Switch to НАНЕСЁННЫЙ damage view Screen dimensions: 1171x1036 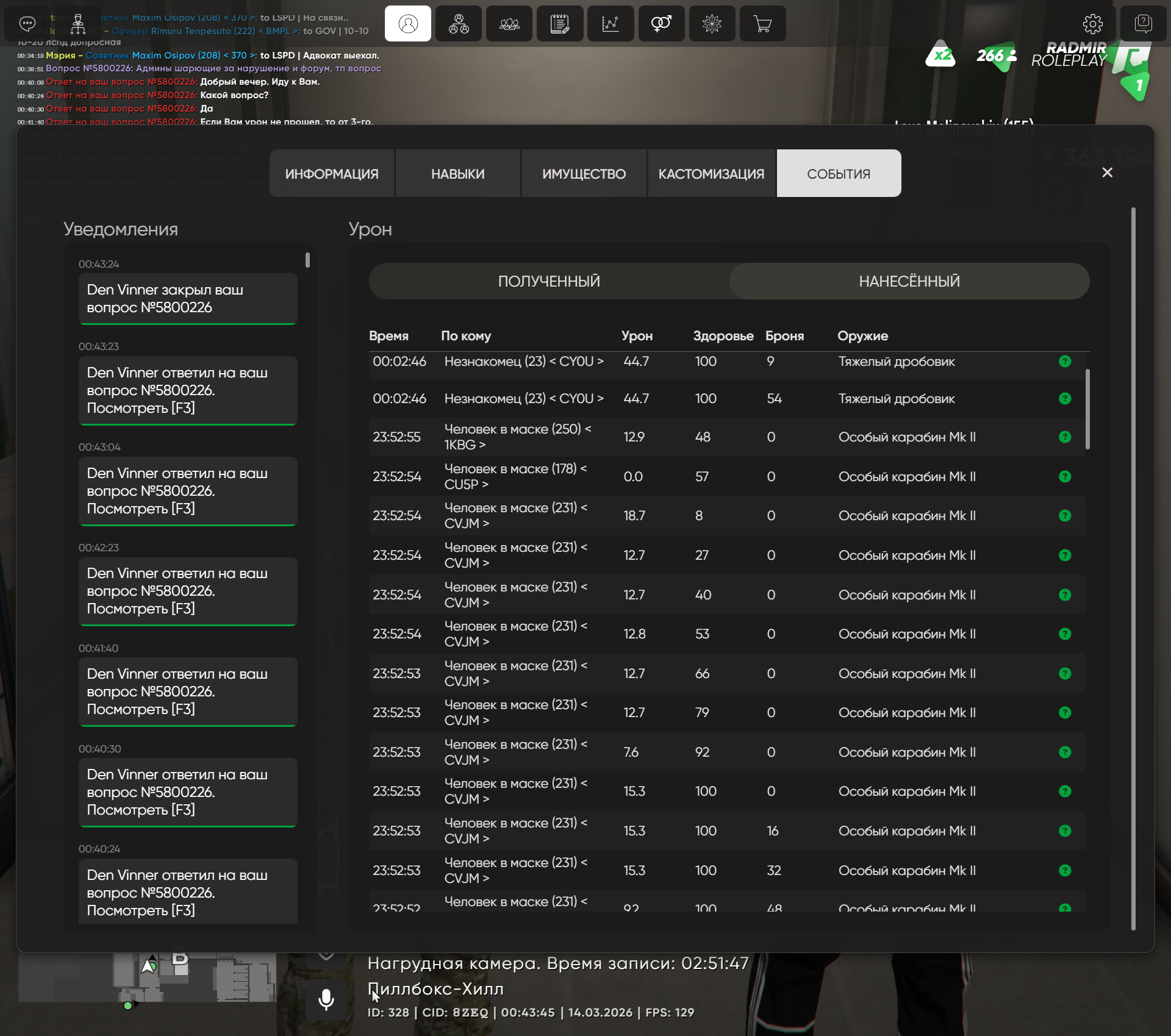point(909,281)
